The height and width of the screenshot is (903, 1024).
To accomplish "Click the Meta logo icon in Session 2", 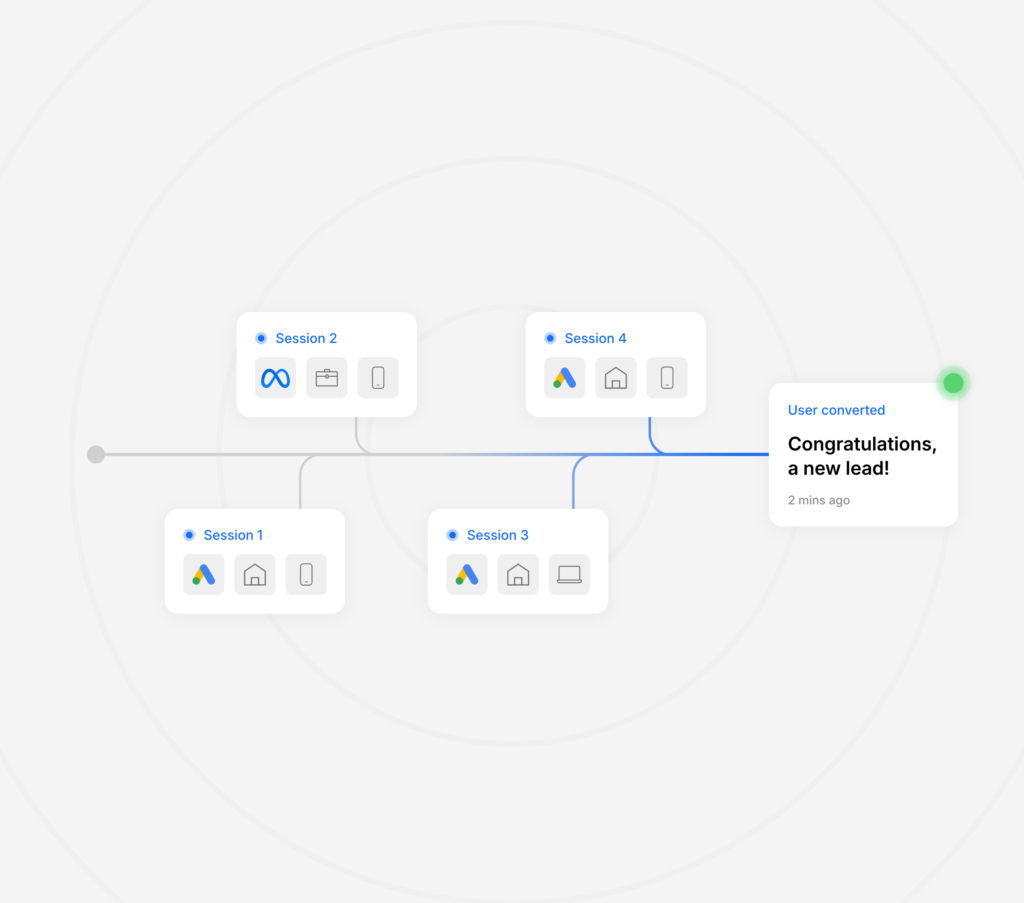I will click(275, 378).
